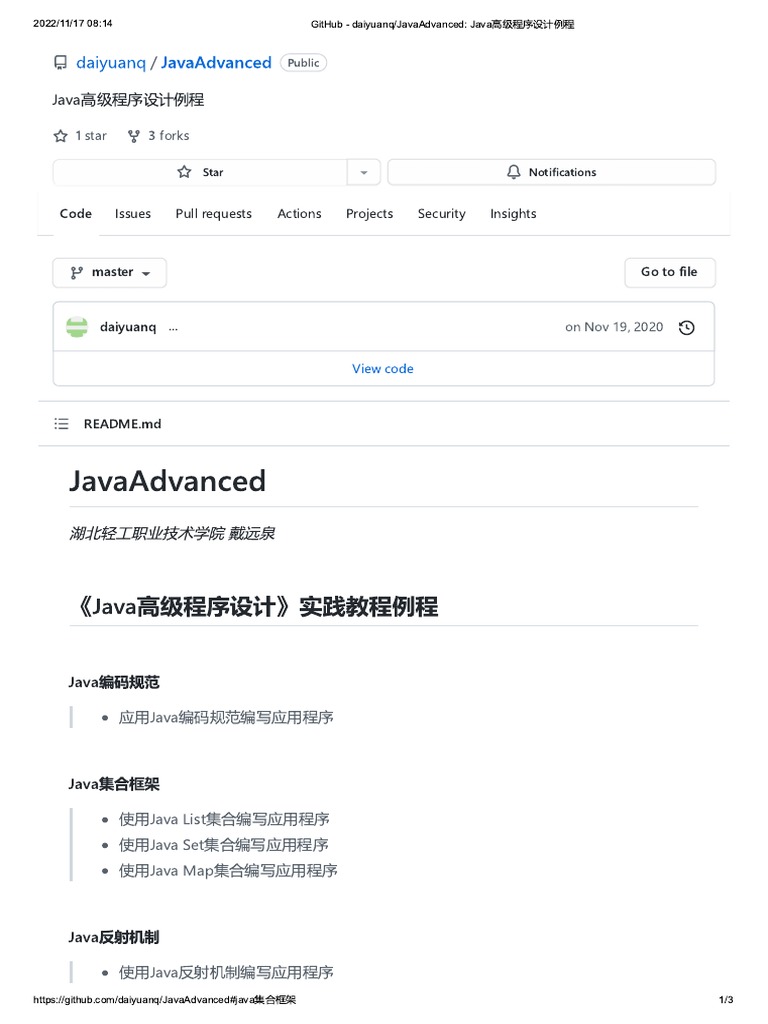The width and height of the screenshot is (768, 1024).
Task: Click item 使用Java反射机制编写应用程序
Action: [x=226, y=972]
